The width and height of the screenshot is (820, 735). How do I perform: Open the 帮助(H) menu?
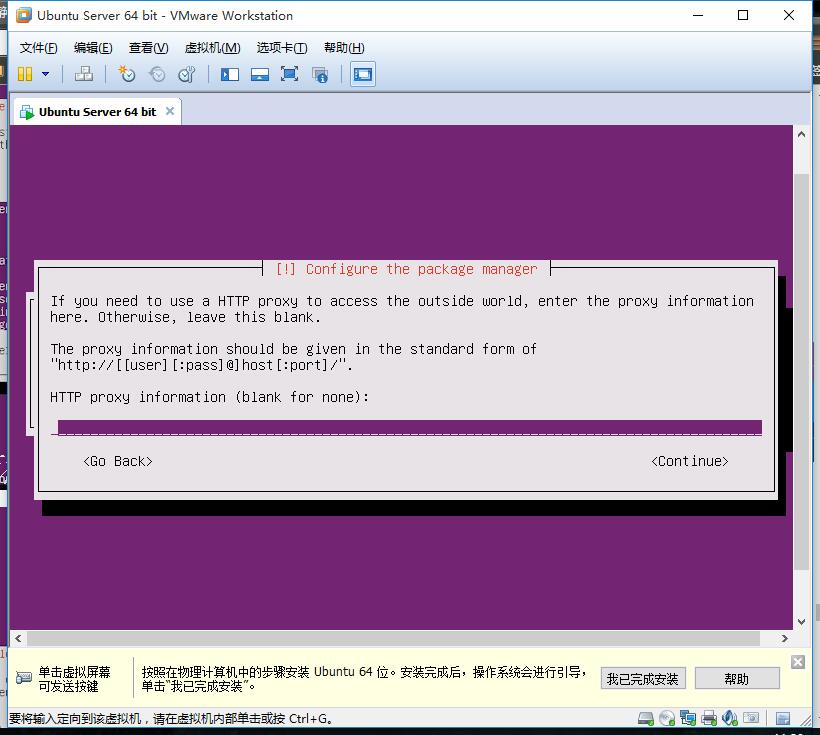(x=344, y=48)
